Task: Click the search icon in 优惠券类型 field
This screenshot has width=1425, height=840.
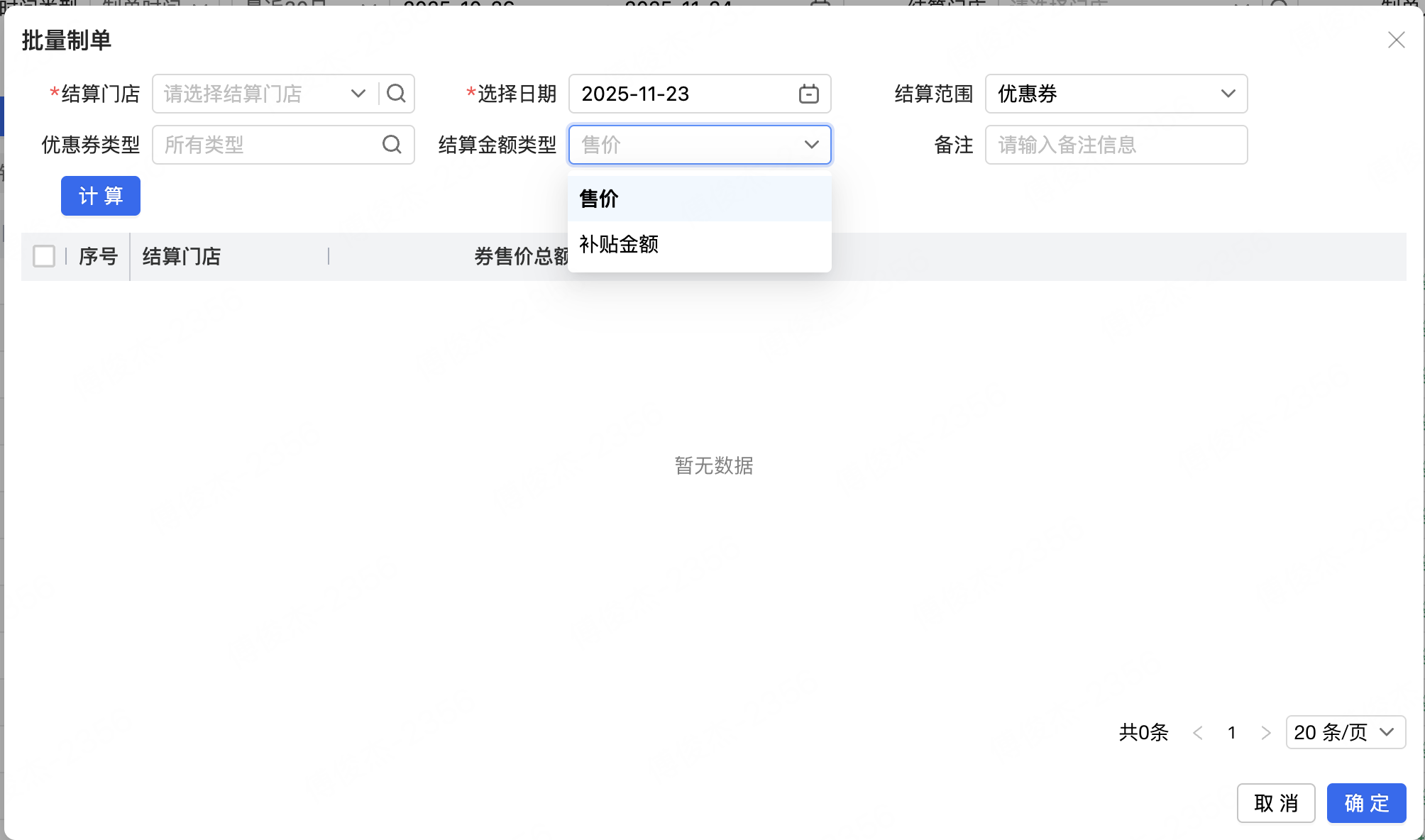Action: (x=392, y=145)
